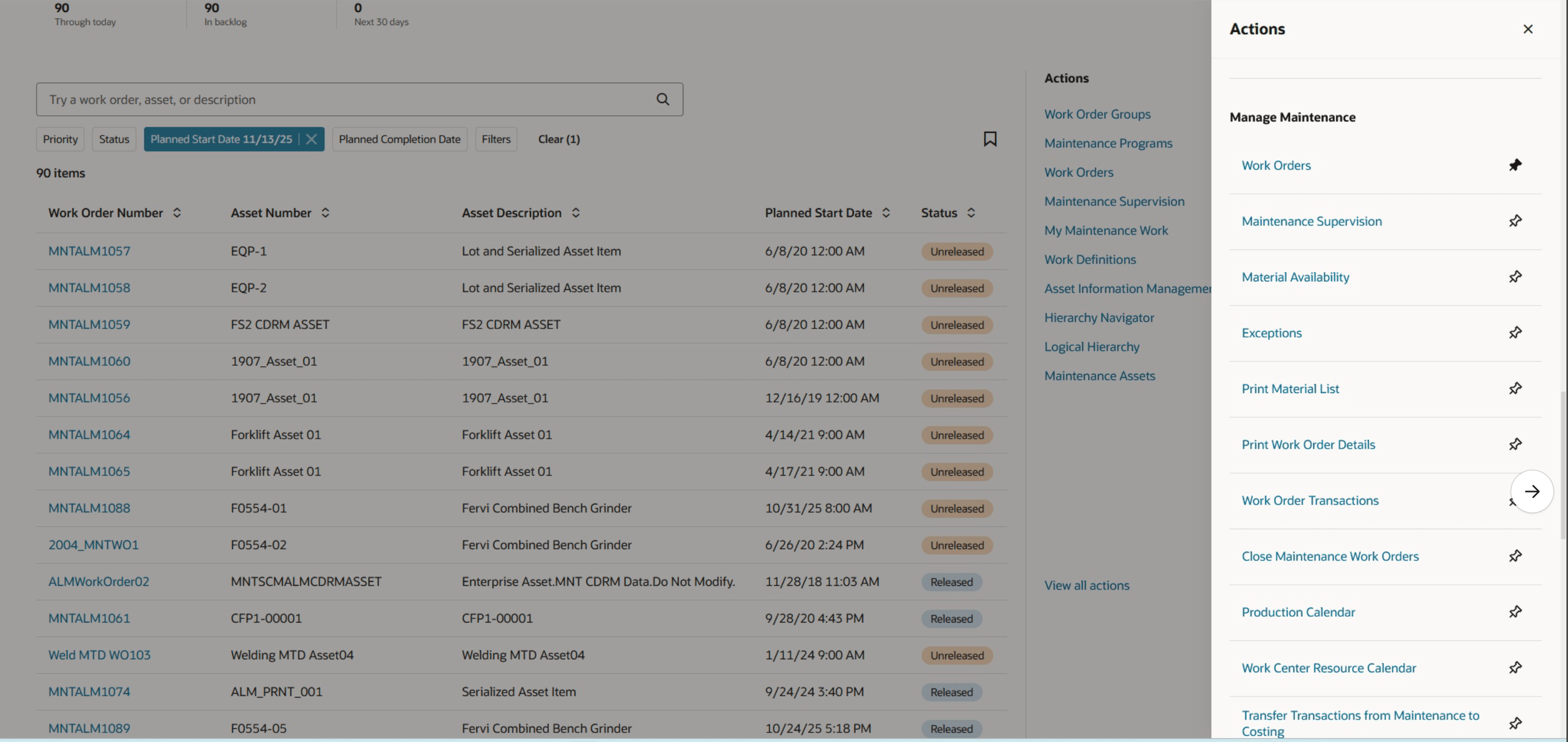Open the Status filter dropdown
Screen dimensions: 1568x742
pos(113,139)
